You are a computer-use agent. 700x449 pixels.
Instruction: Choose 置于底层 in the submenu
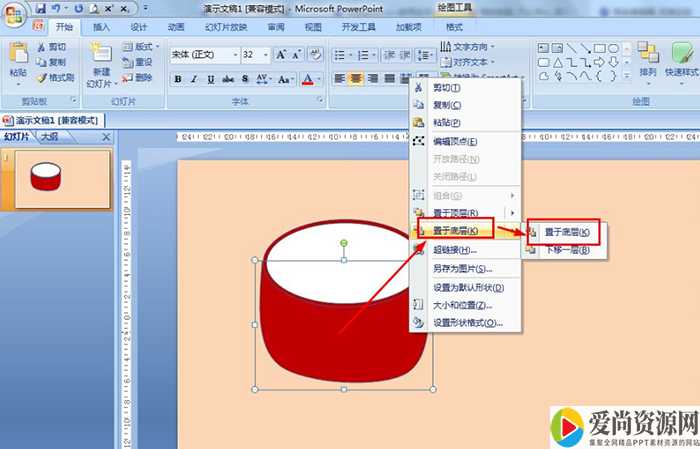tap(566, 232)
